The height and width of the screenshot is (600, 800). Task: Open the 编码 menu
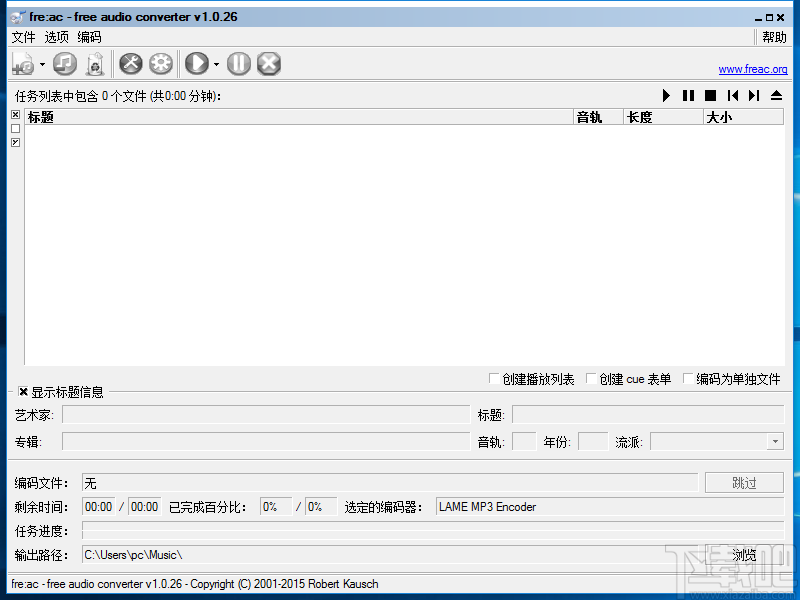pyautogui.click(x=89, y=37)
